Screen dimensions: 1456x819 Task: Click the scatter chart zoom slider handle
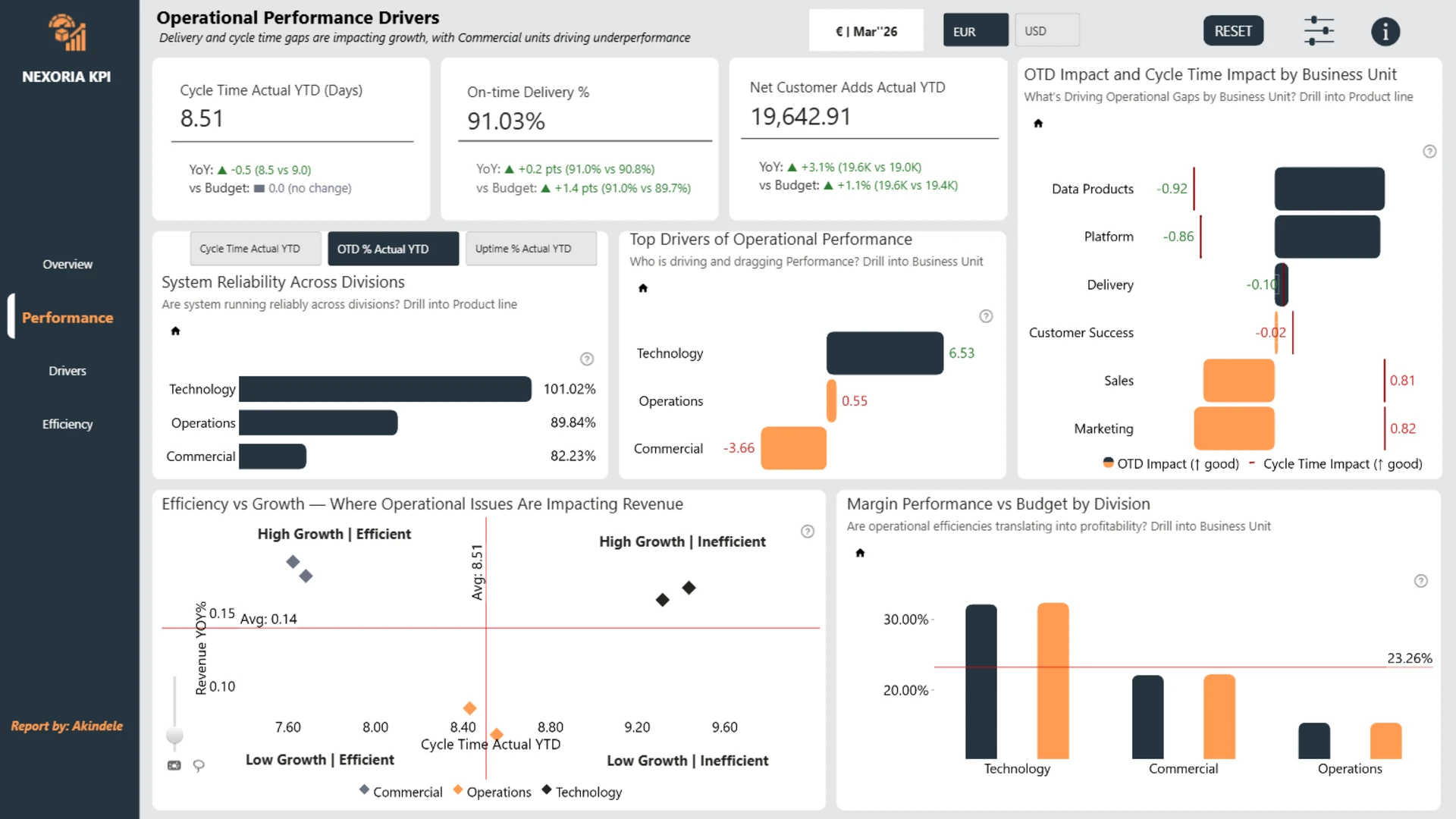174,736
